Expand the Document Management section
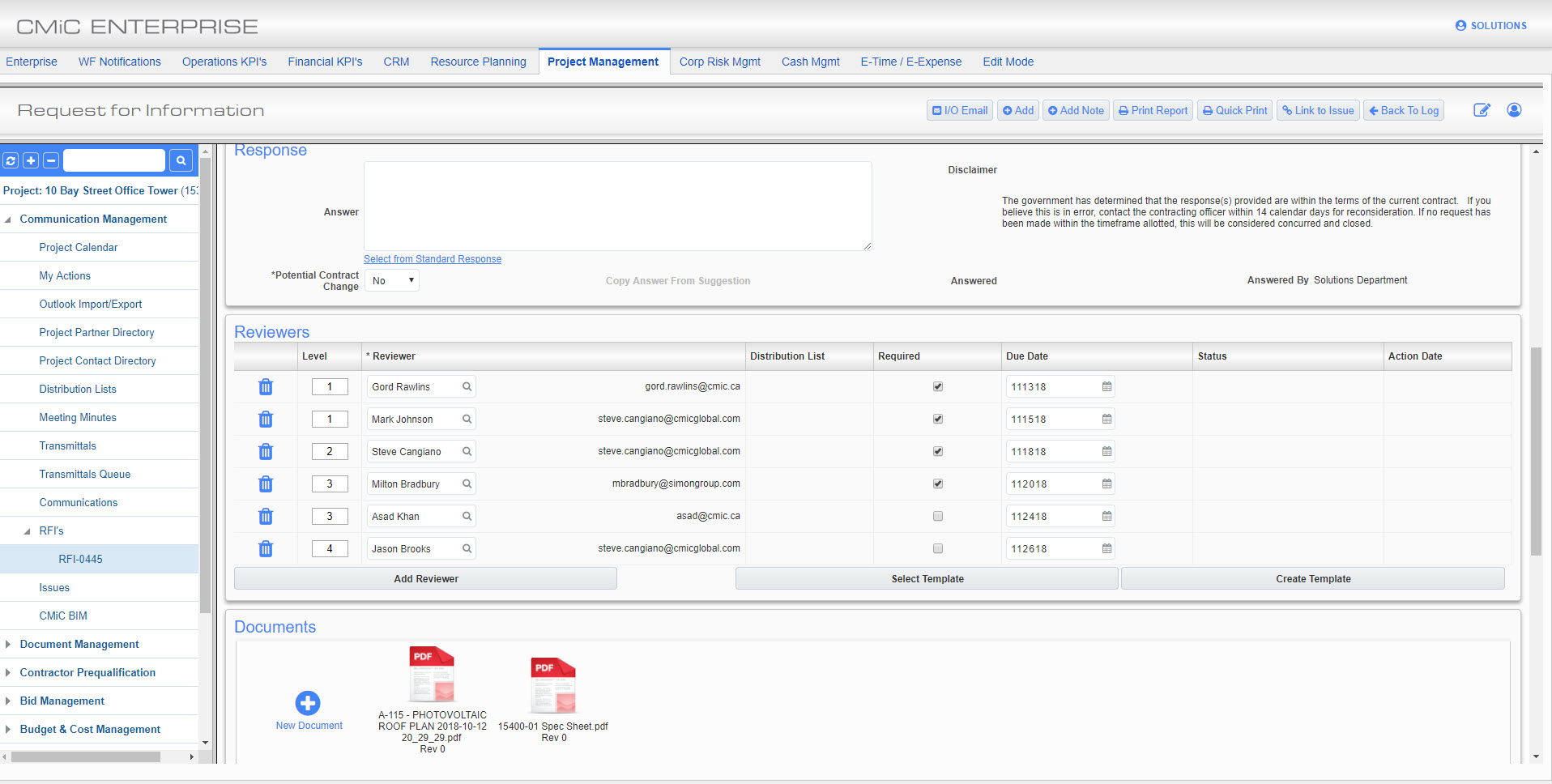Viewport: 1552px width, 784px height. 8,645
